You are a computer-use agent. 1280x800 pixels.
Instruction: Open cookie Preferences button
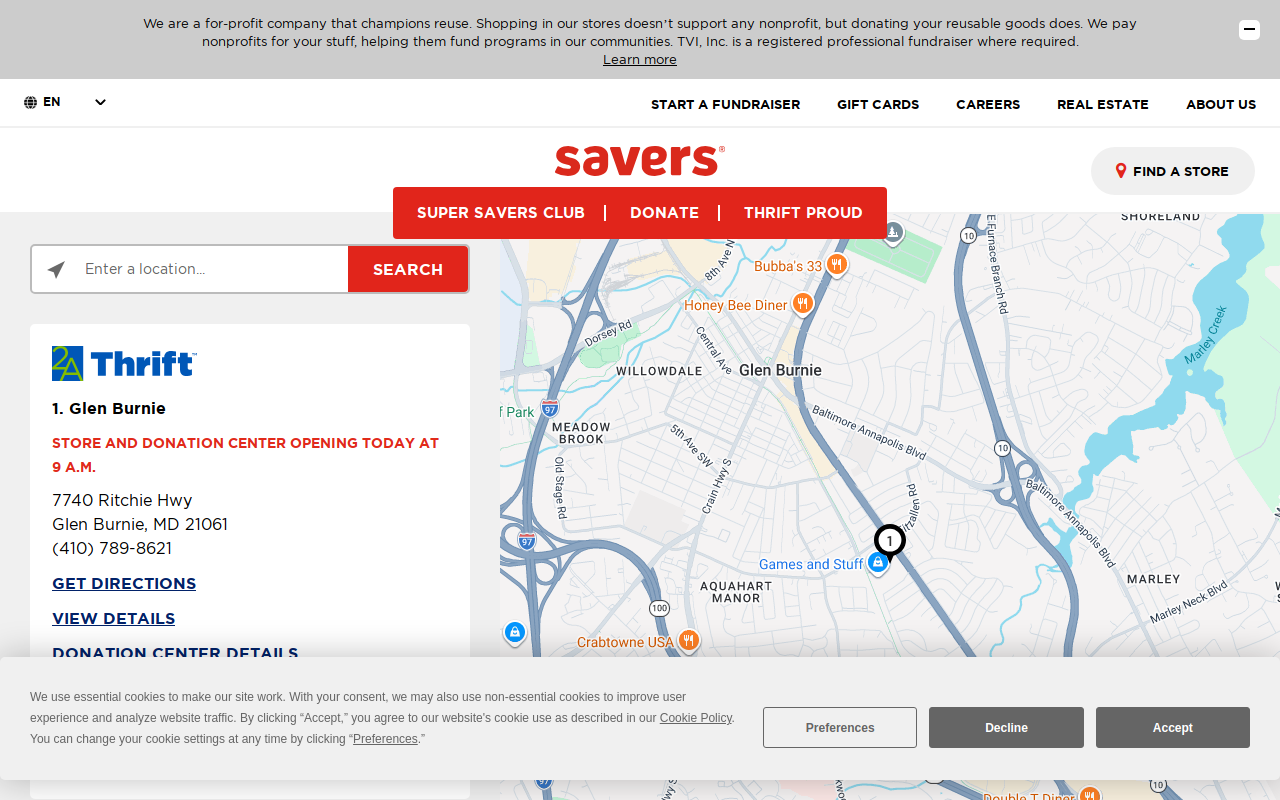(x=840, y=728)
